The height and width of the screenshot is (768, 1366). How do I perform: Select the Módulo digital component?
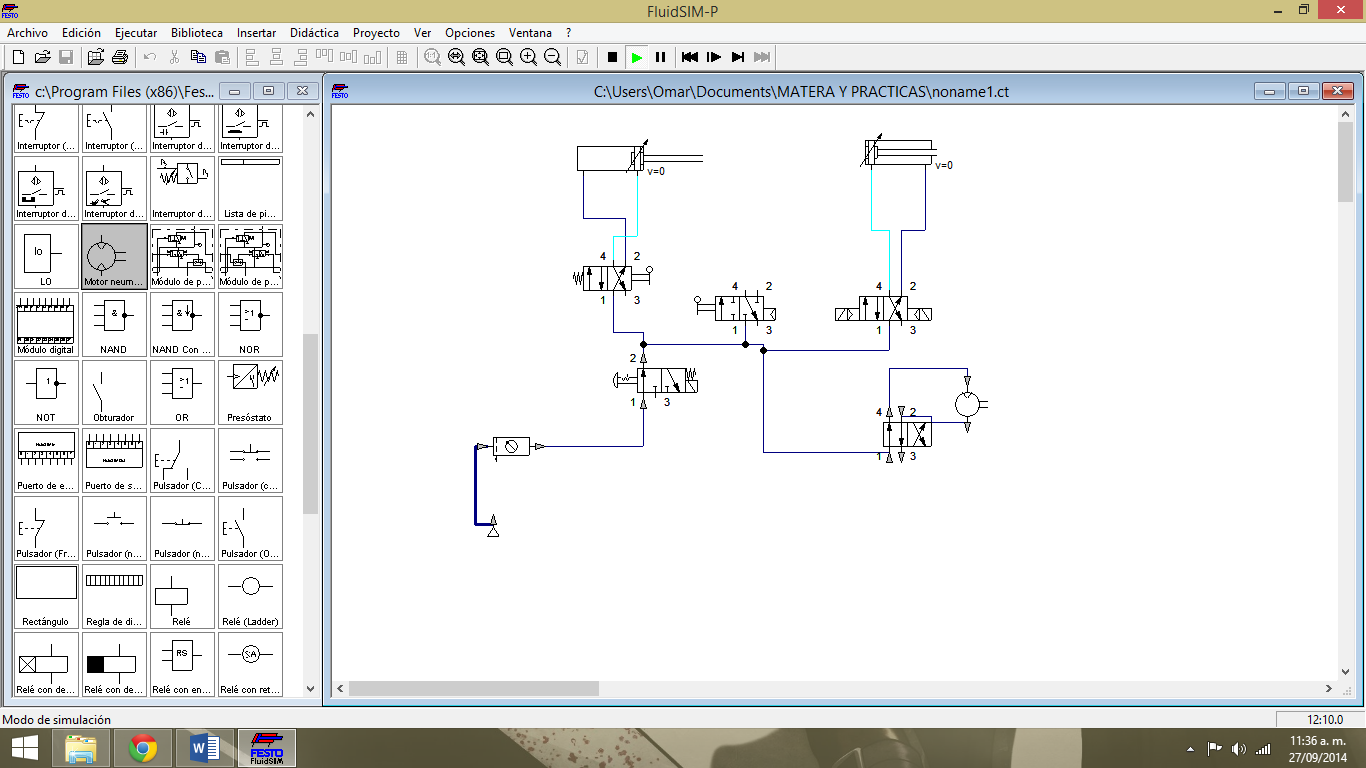pos(45,324)
